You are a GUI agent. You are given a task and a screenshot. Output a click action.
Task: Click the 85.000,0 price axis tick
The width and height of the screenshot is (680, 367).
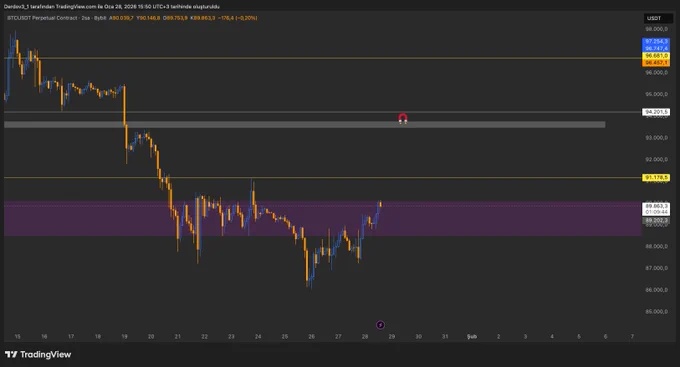[657, 311]
